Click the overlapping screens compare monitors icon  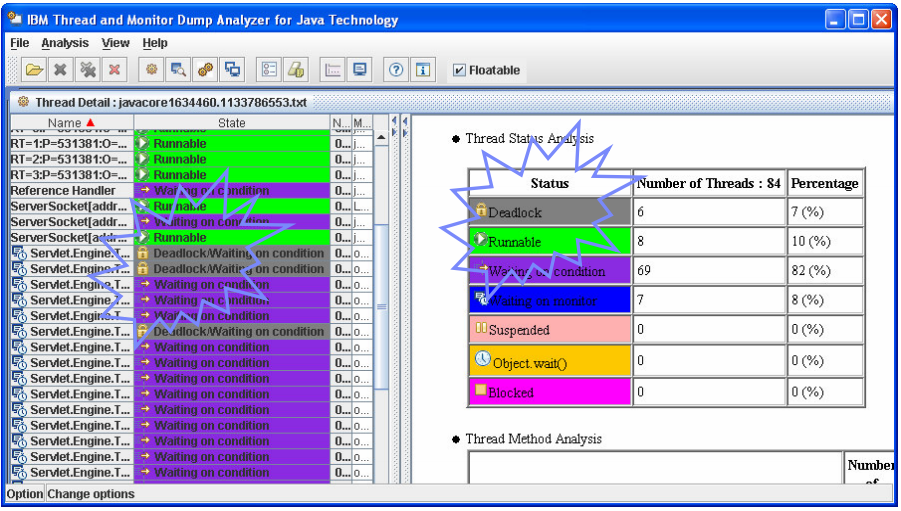(x=233, y=70)
